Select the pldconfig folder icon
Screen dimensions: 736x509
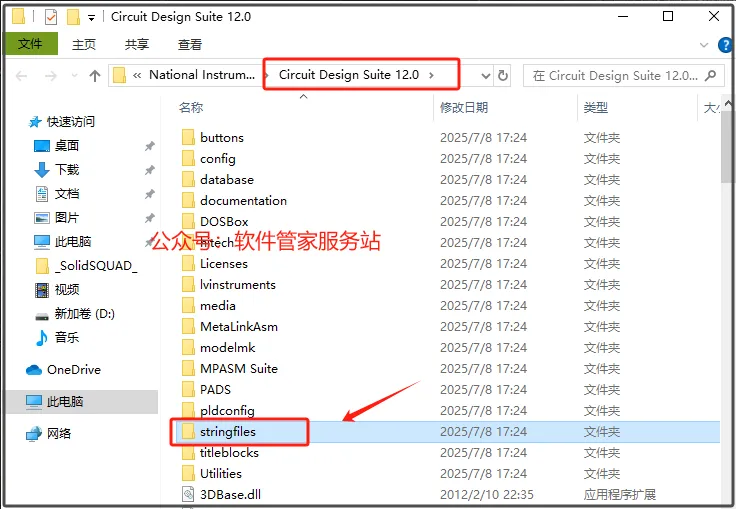[x=188, y=410]
